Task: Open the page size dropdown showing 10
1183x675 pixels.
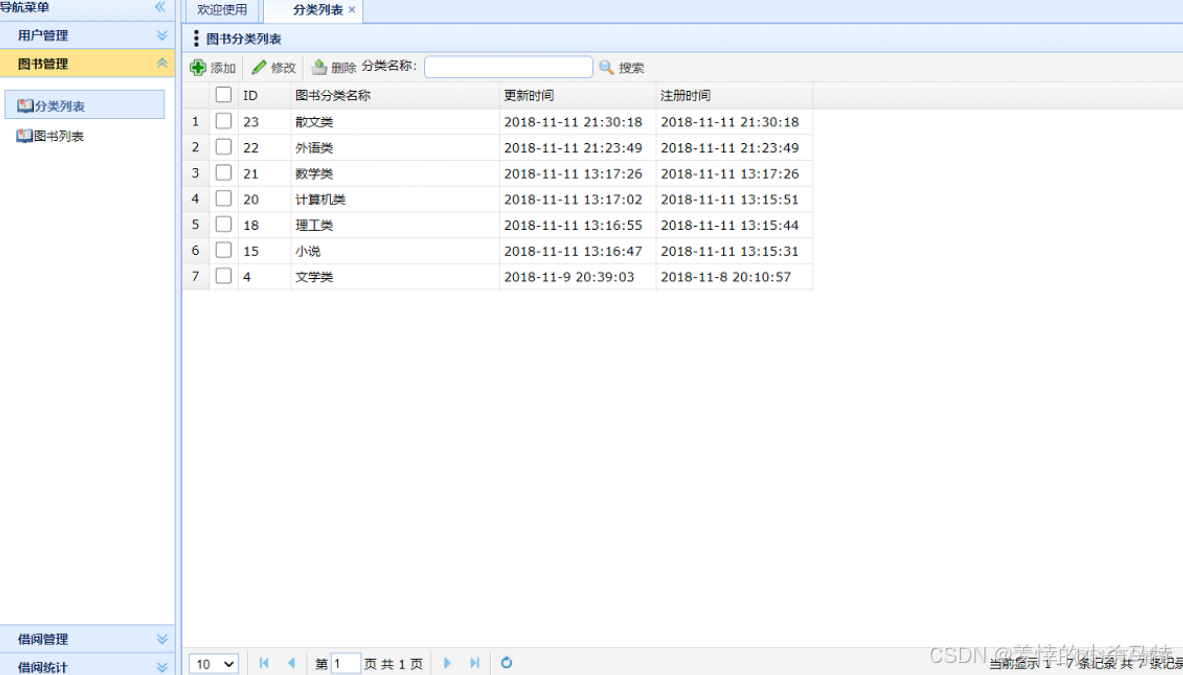Action: click(x=212, y=663)
